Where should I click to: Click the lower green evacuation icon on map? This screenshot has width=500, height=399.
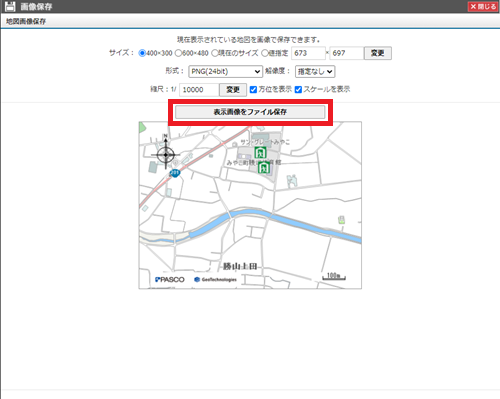click(264, 168)
